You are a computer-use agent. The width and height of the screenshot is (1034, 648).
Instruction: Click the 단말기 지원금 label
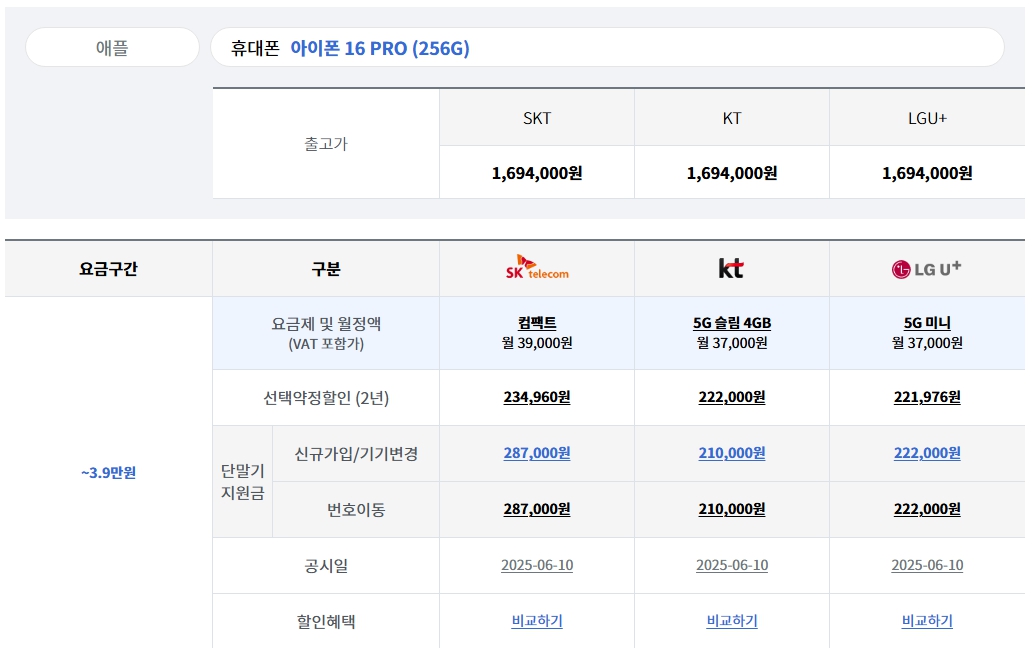(243, 481)
